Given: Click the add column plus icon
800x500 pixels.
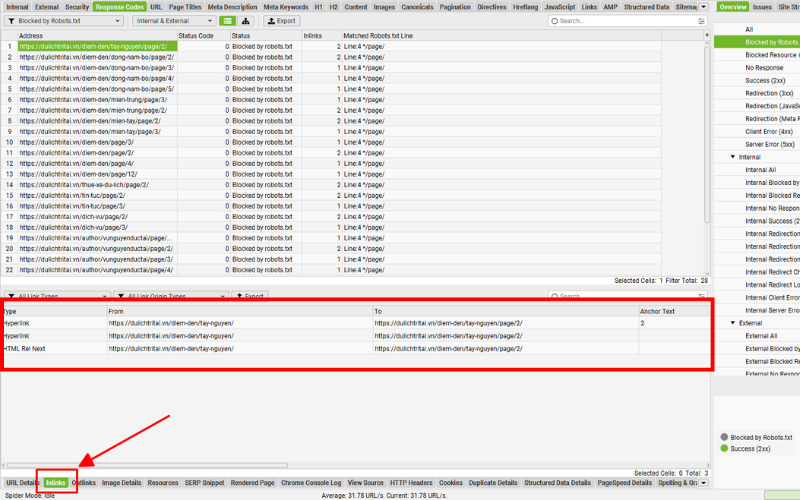Looking at the screenshot, I should [x=707, y=35].
